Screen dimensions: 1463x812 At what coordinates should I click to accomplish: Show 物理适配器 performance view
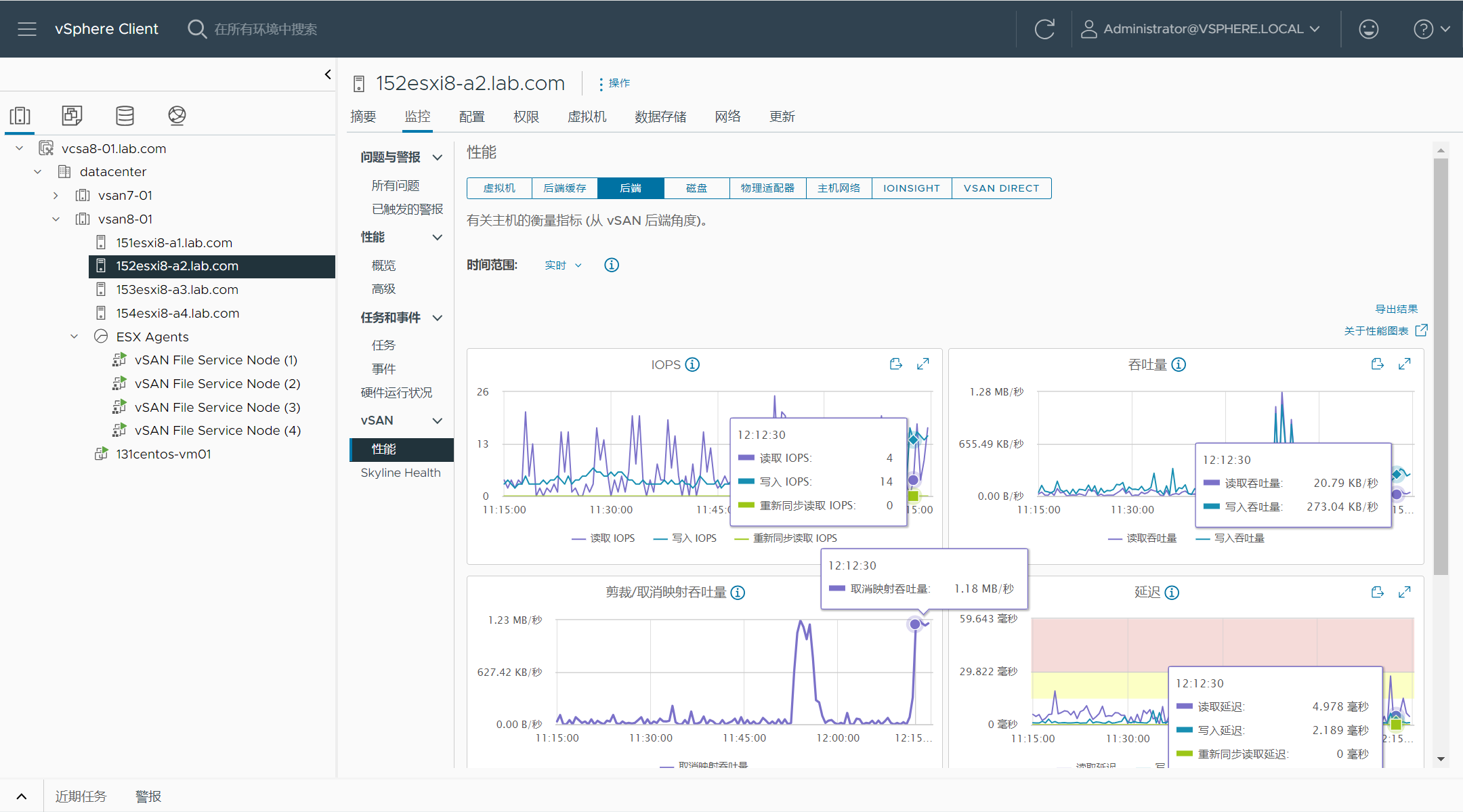[767, 188]
